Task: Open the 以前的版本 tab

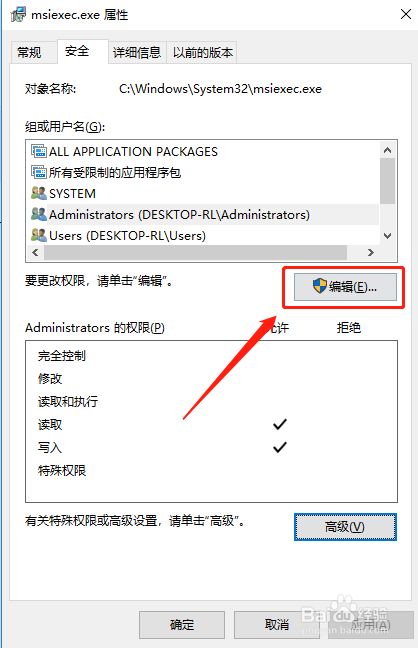Action: 202,52
